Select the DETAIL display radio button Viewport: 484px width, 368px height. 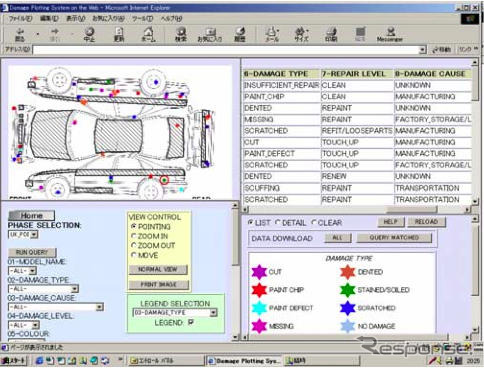pyautogui.click(x=278, y=222)
